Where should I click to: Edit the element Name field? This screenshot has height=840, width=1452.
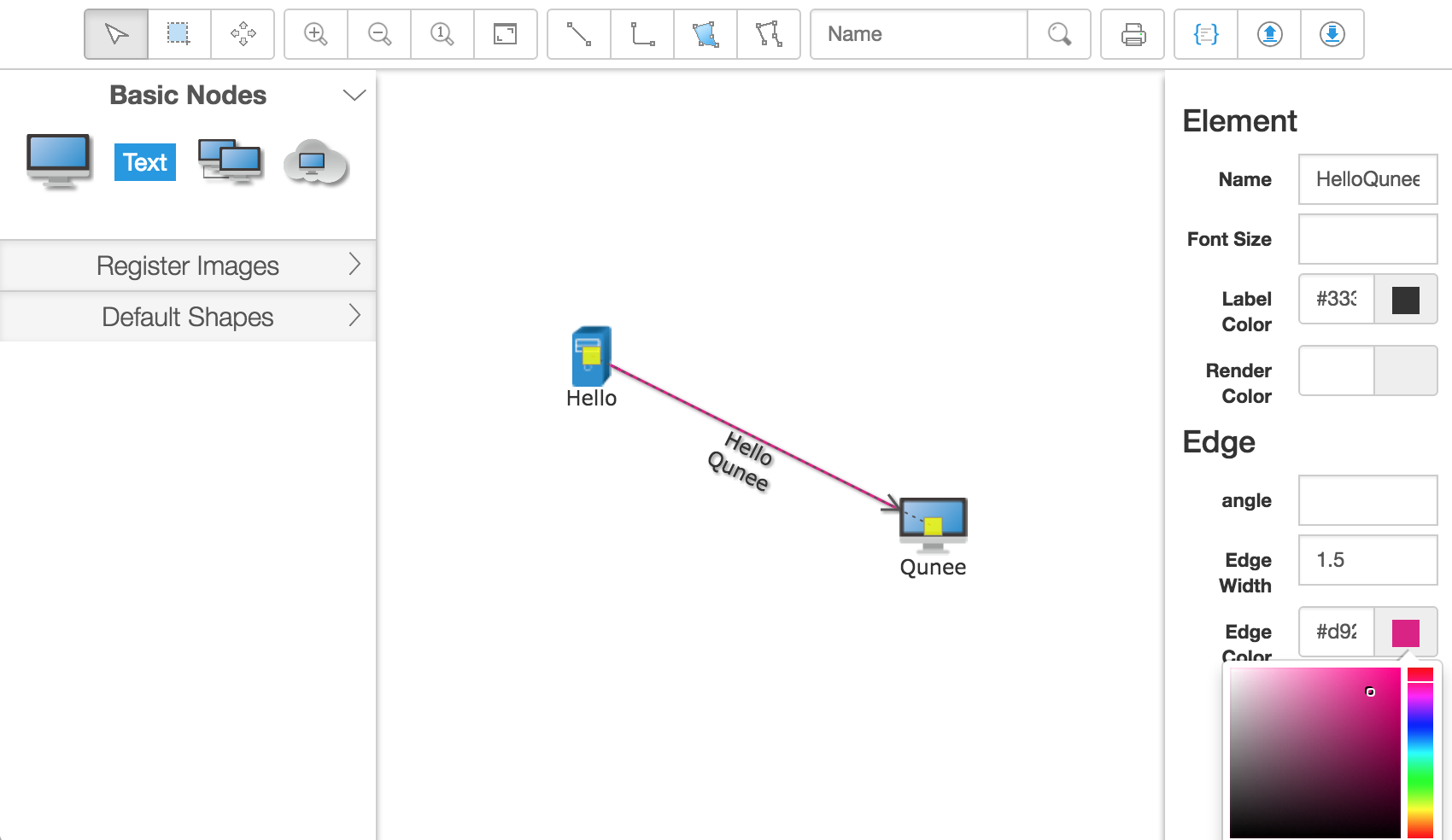tap(1367, 179)
